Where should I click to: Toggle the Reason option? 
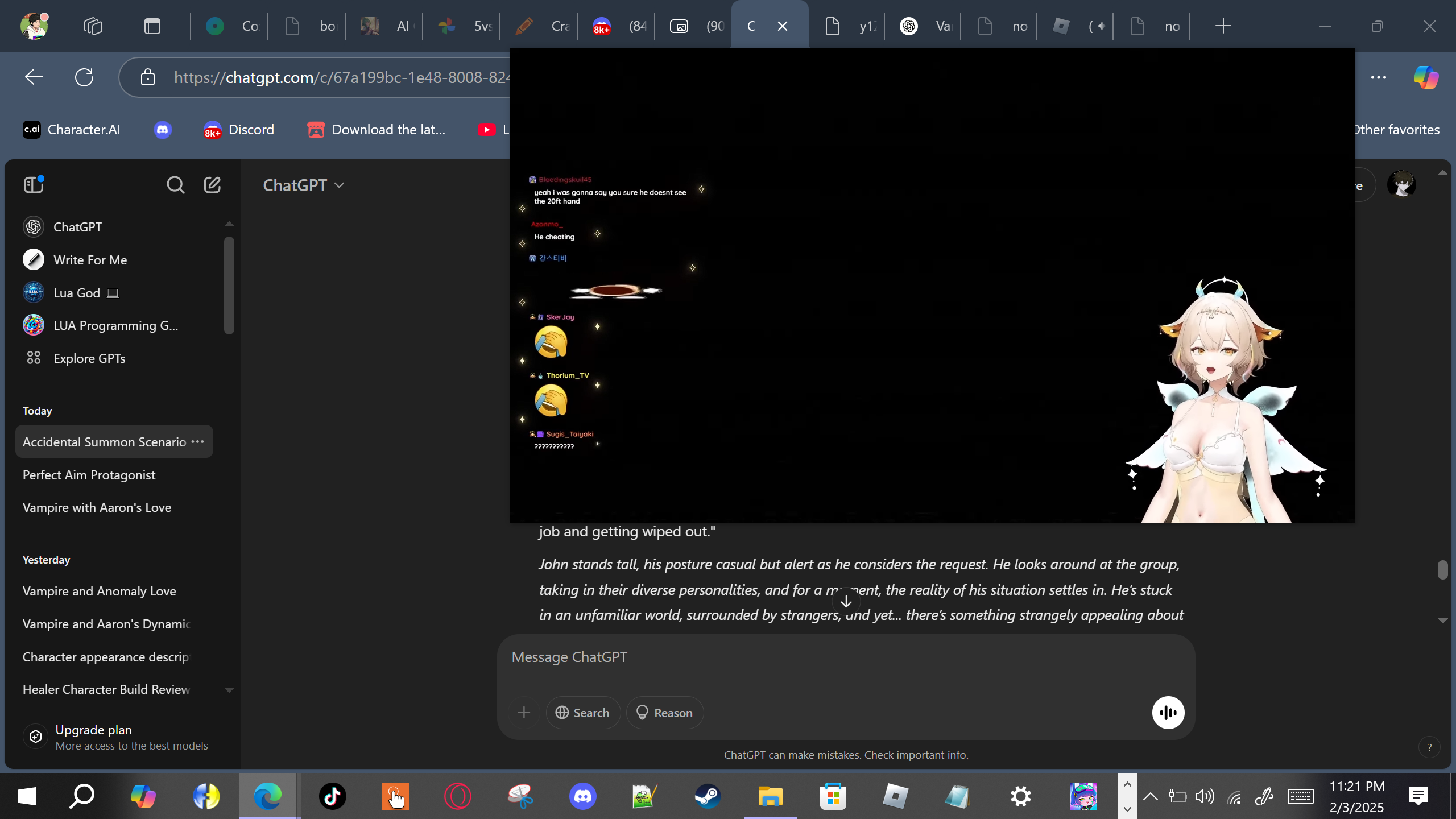click(664, 713)
